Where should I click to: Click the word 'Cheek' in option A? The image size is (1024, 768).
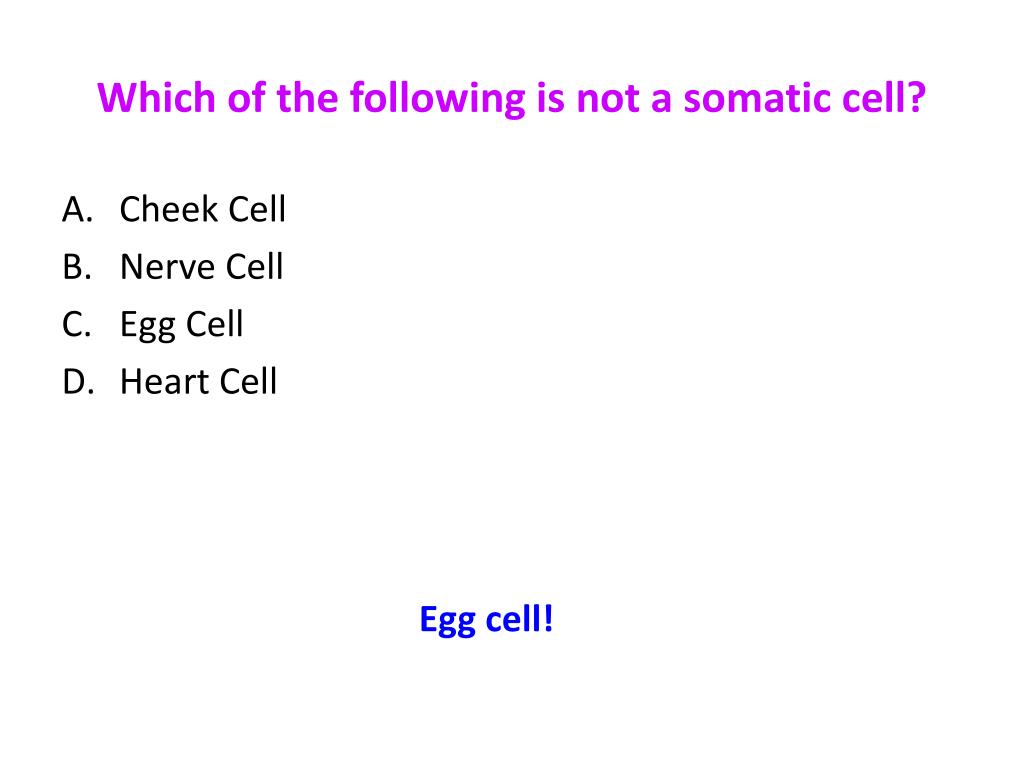(x=168, y=210)
